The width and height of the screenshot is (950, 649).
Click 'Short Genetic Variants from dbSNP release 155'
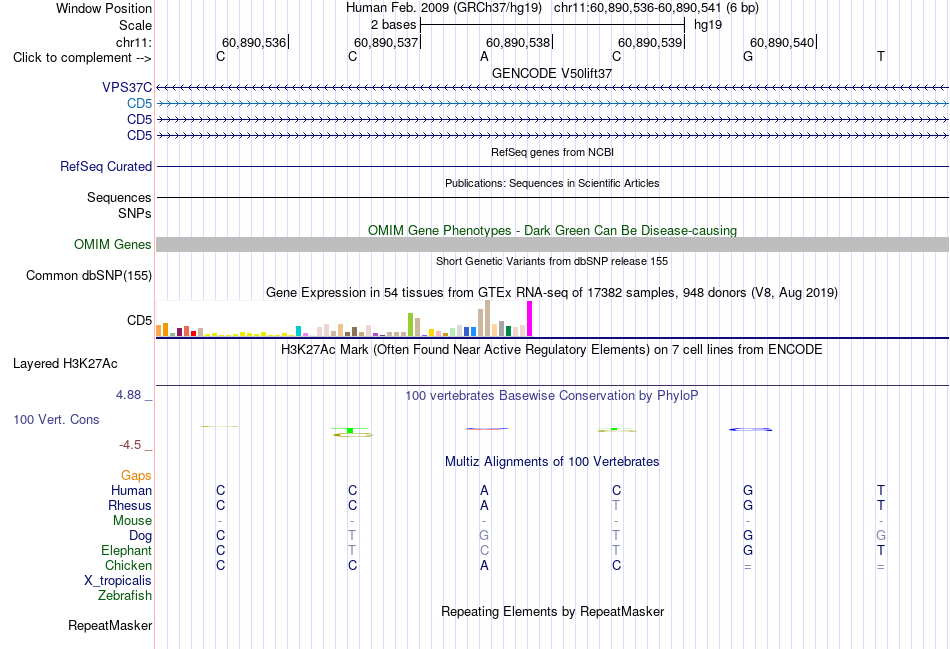tap(552, 261)
